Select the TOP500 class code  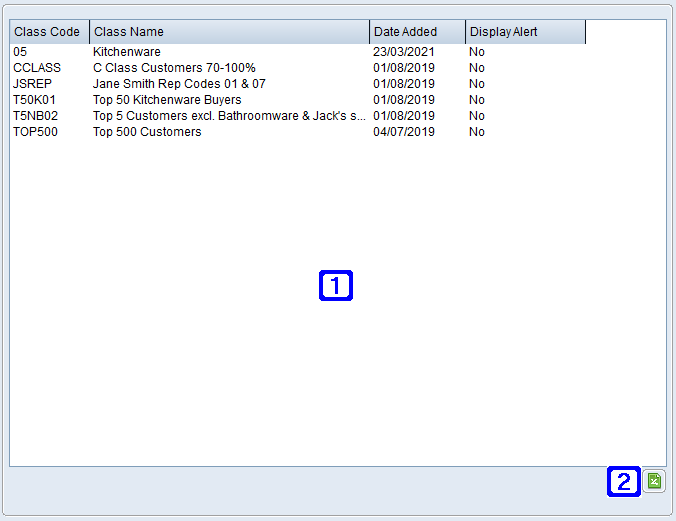pyautogui.click(x=35, y=132)
